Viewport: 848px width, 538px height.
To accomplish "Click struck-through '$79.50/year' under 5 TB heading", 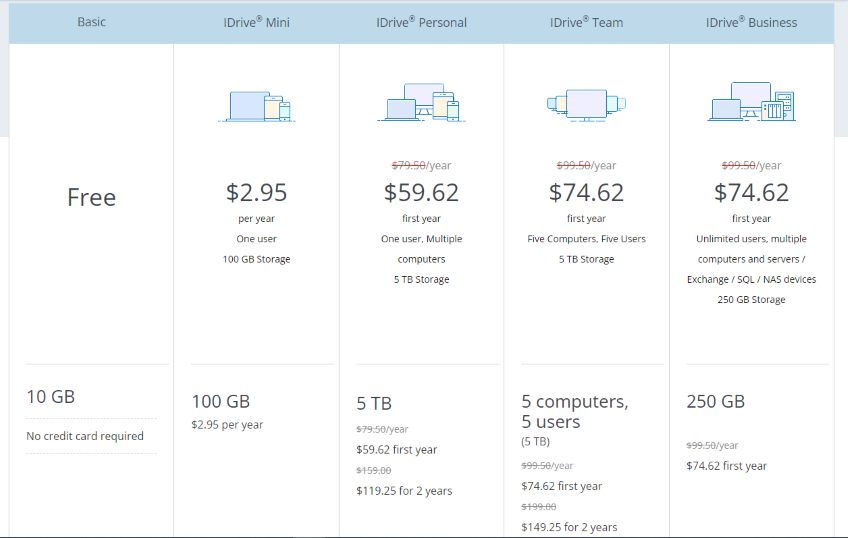I will point(382,429).
